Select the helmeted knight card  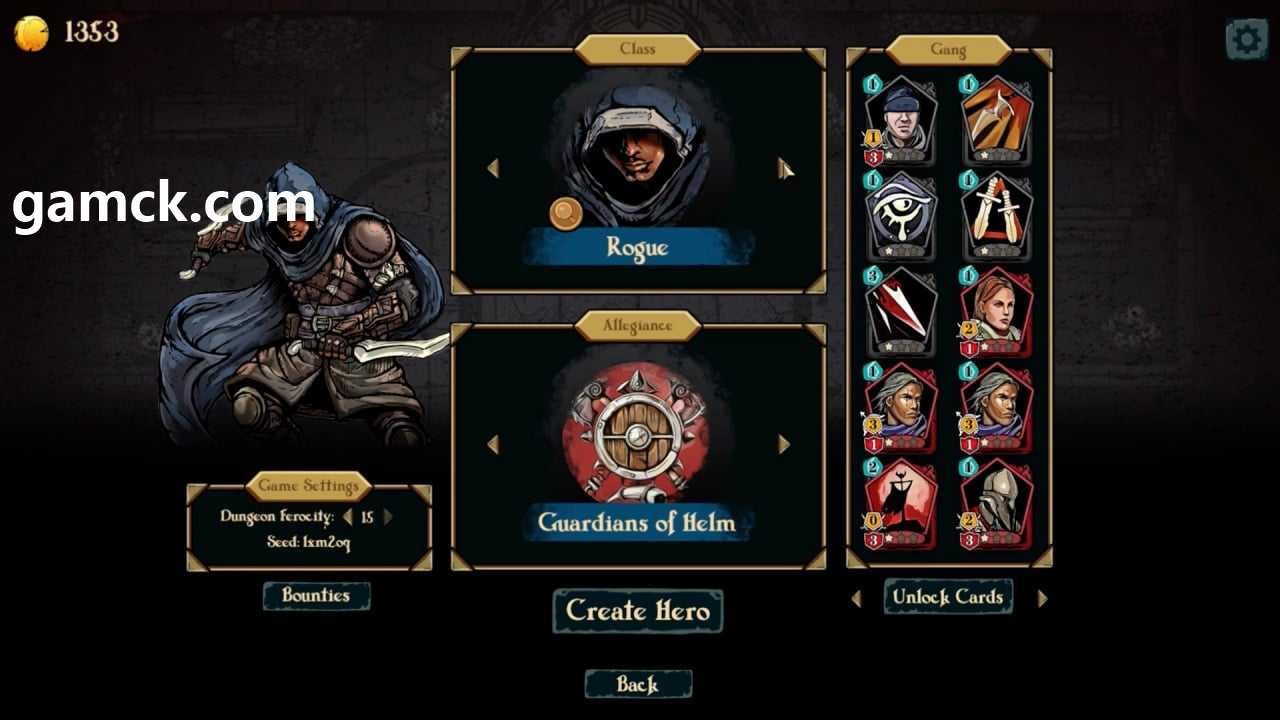(997, 504)
